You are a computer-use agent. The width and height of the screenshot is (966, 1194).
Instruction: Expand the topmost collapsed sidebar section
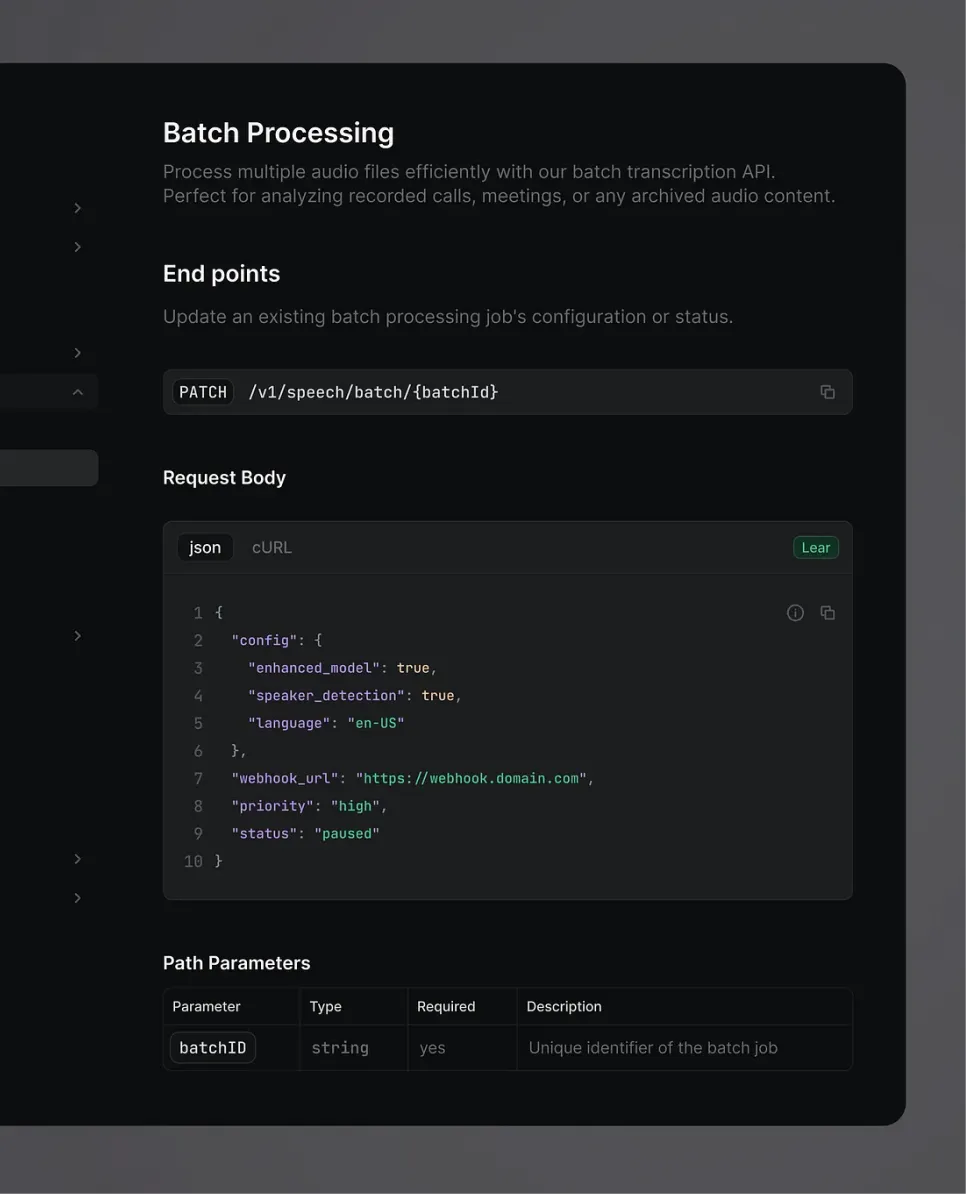[77, 208]
